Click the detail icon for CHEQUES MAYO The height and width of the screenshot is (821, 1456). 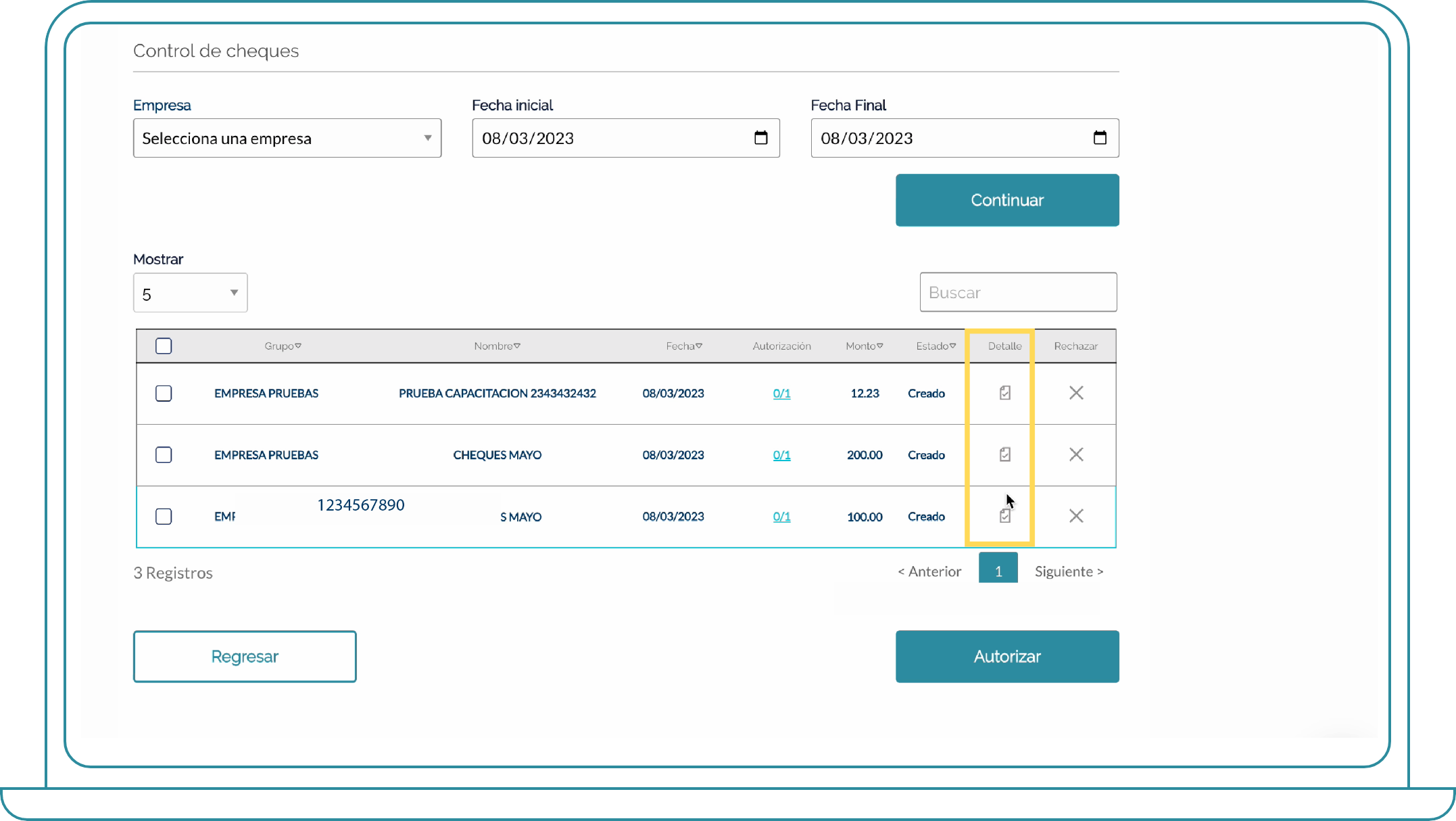[1004, 454]
